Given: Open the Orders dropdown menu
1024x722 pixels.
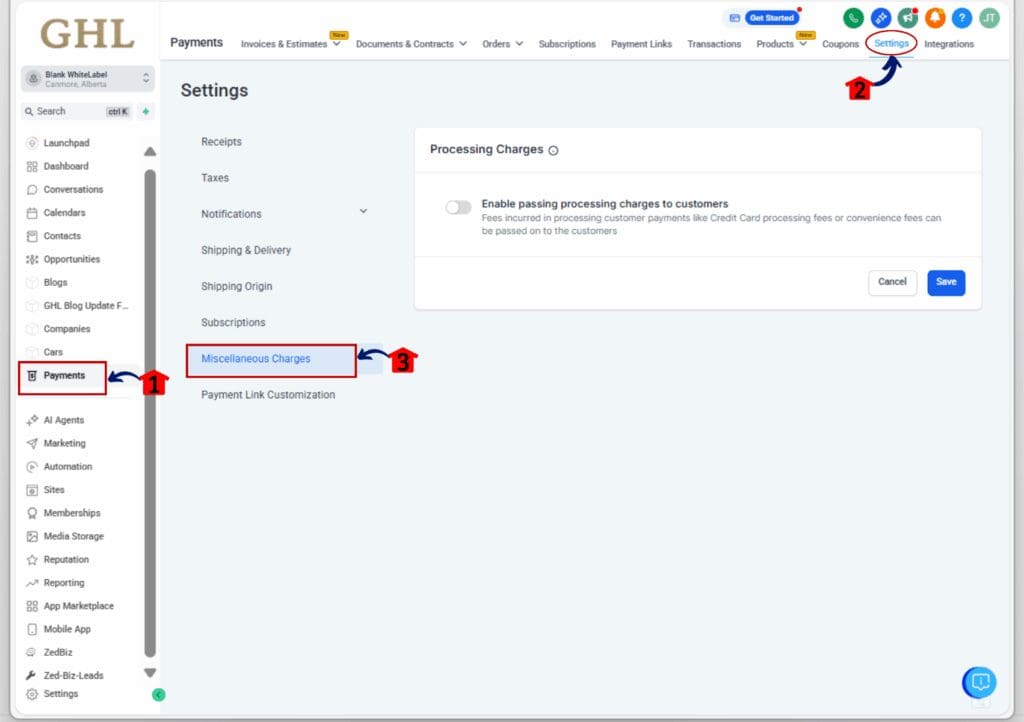Looking at the screenshot, I should pyautogui.click(x=502, y=44).
